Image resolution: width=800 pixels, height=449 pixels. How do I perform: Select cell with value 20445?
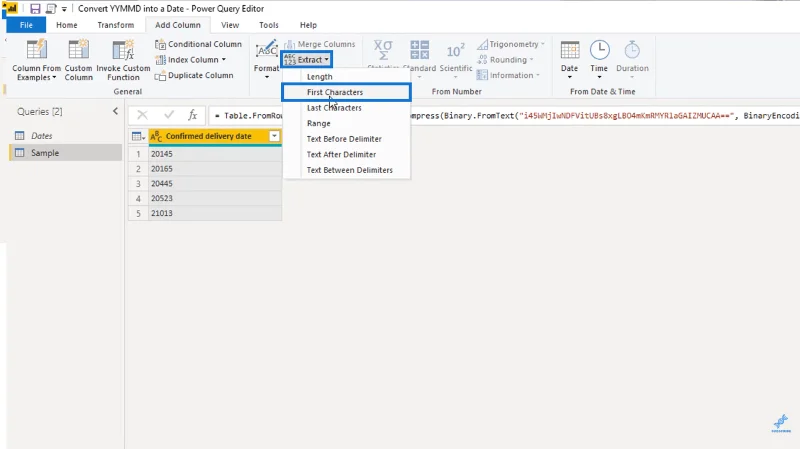[215, 183]
